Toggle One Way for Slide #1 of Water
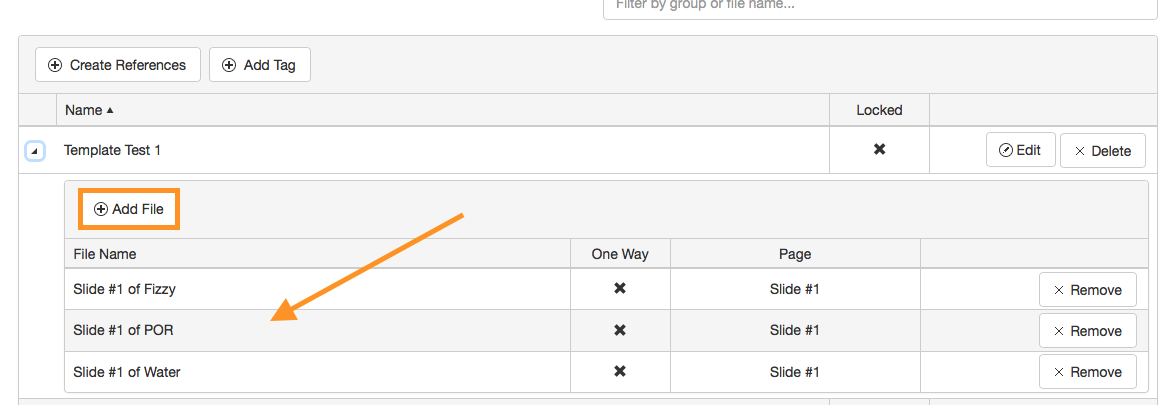1171x405 pixels. 620,372
